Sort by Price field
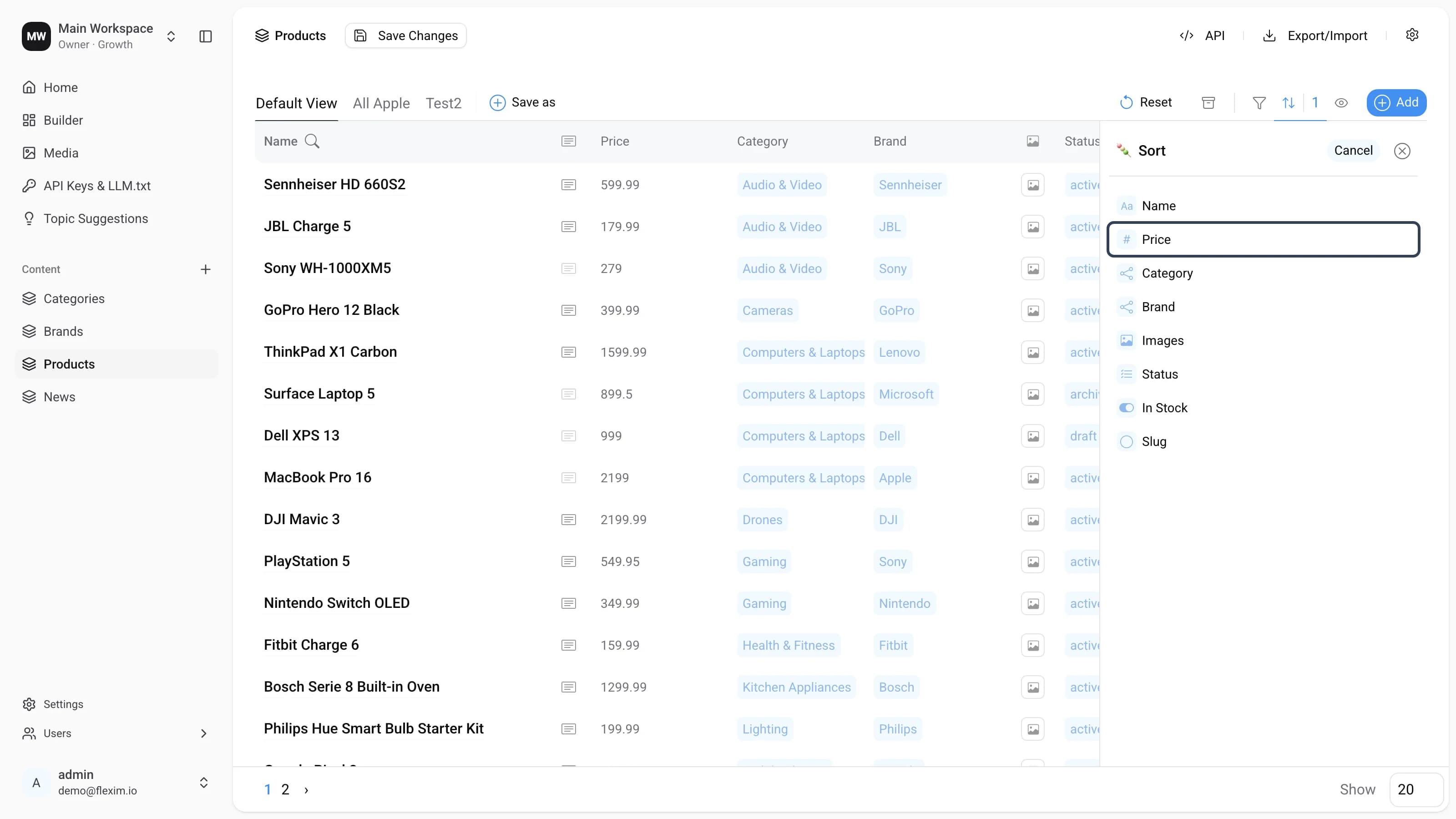The image size is (1456, 819). coord(1263,239)
